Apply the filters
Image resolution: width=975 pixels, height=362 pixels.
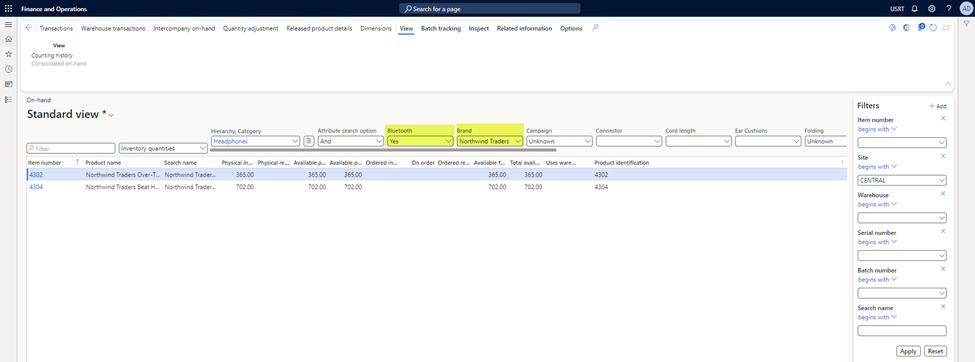908,351
